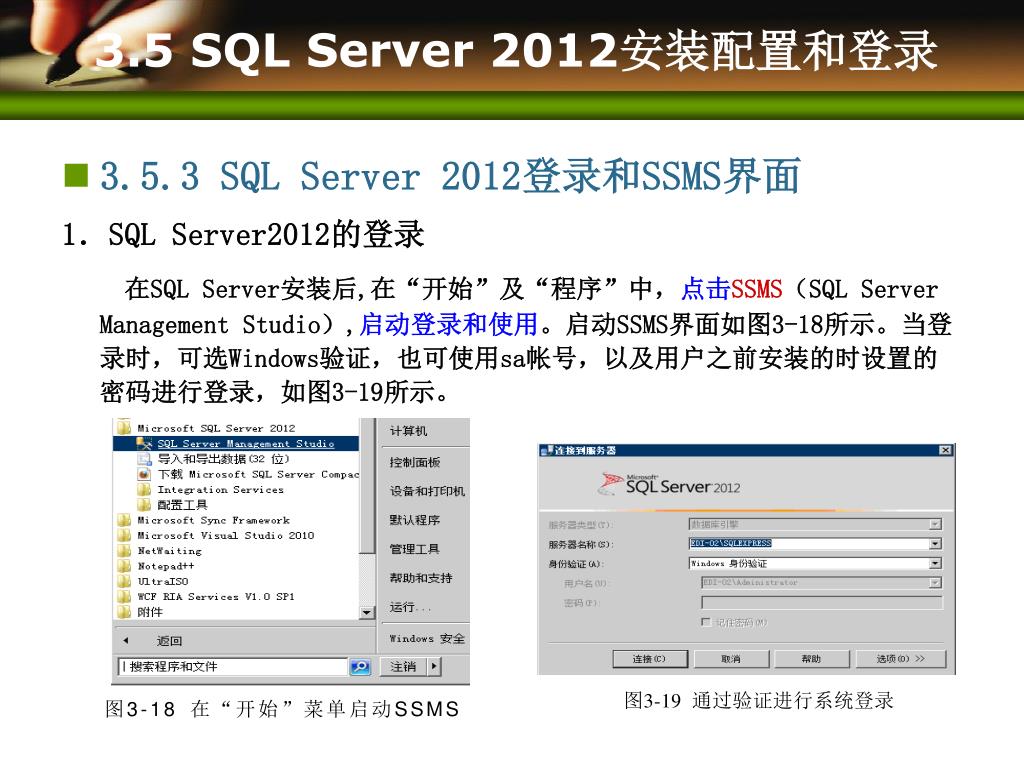Open the UltraISO folder icon
Image resolution: width=1024 pixels, height=768 pixels.
tap(124, 581)
